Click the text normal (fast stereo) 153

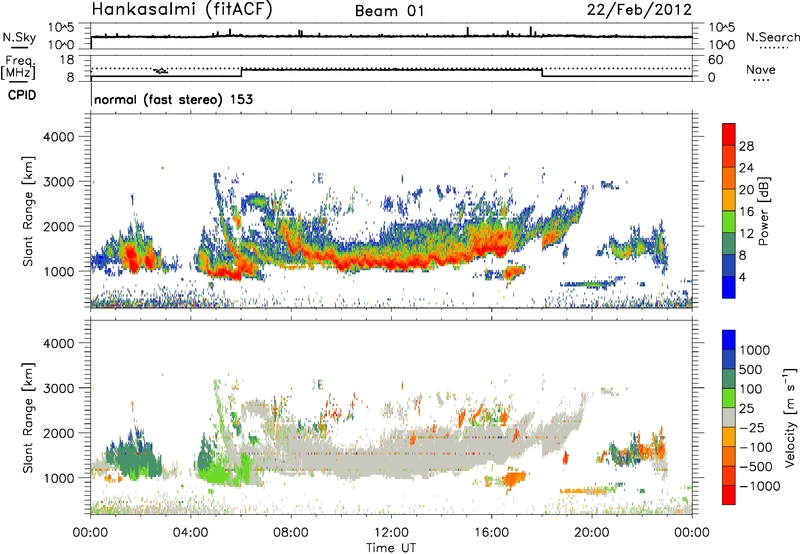coord(173,99)
